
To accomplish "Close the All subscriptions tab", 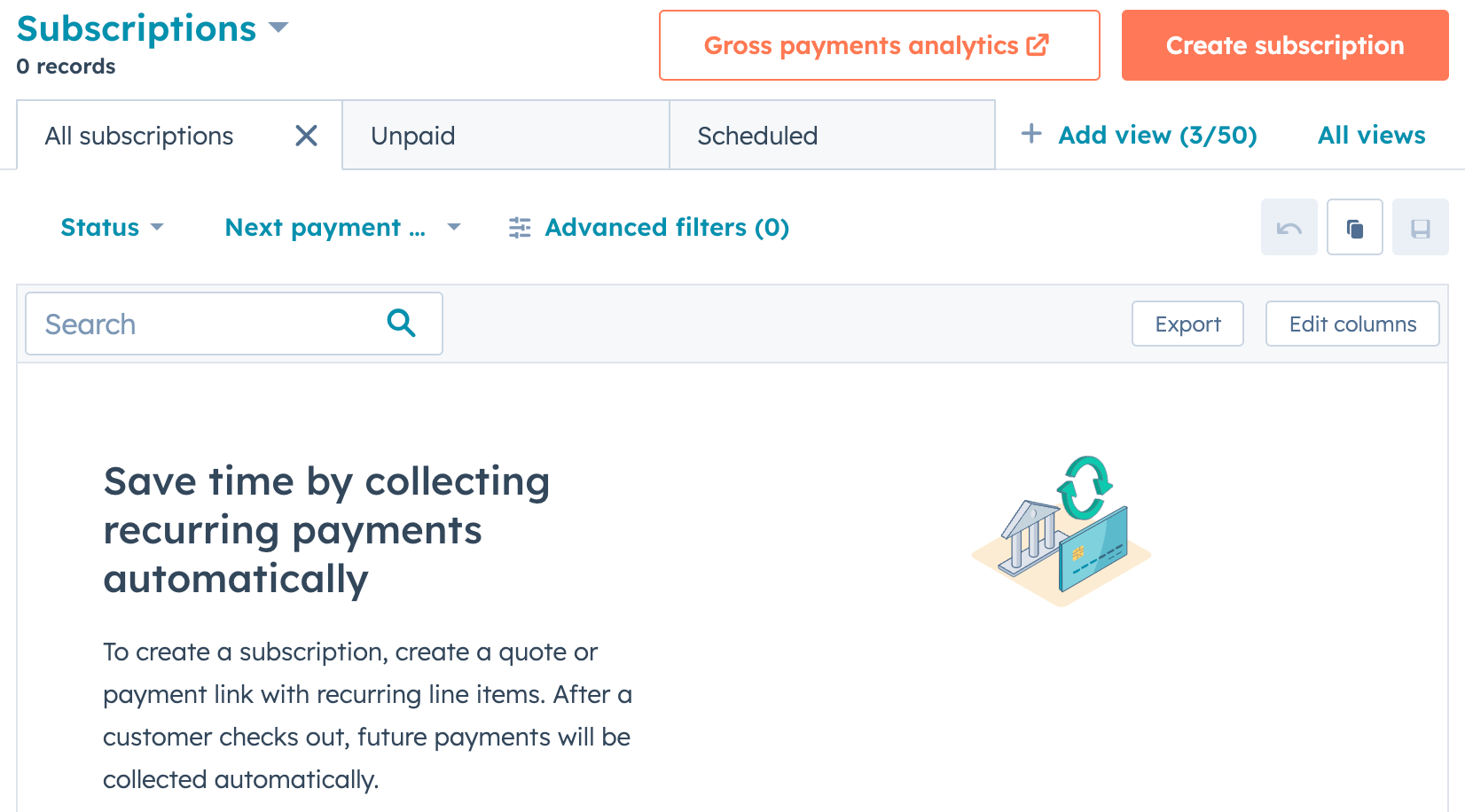I will click(x=306, y=136).
